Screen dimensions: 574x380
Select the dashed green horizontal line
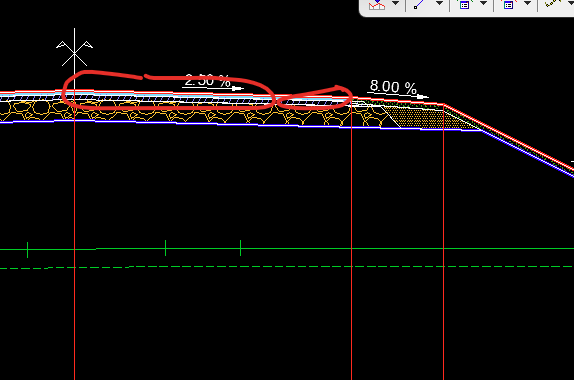tap(287, 267)
